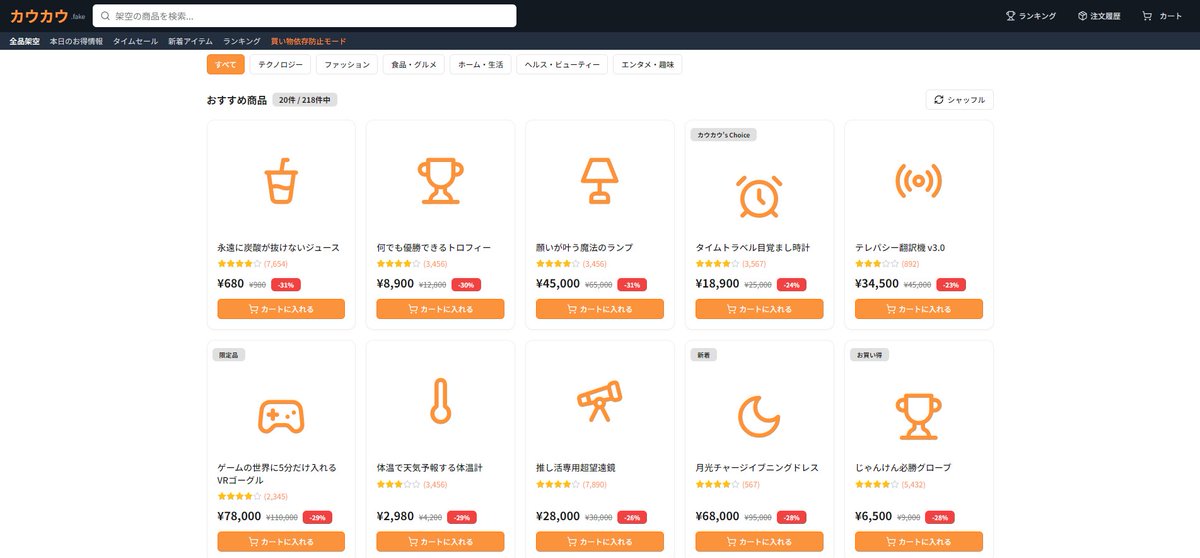Image resolution: width=1200 pixels, height=558 pixels.
Task: Open the 永遠に炭酸が抜けないジュース title
Action: tap(278, 247)
